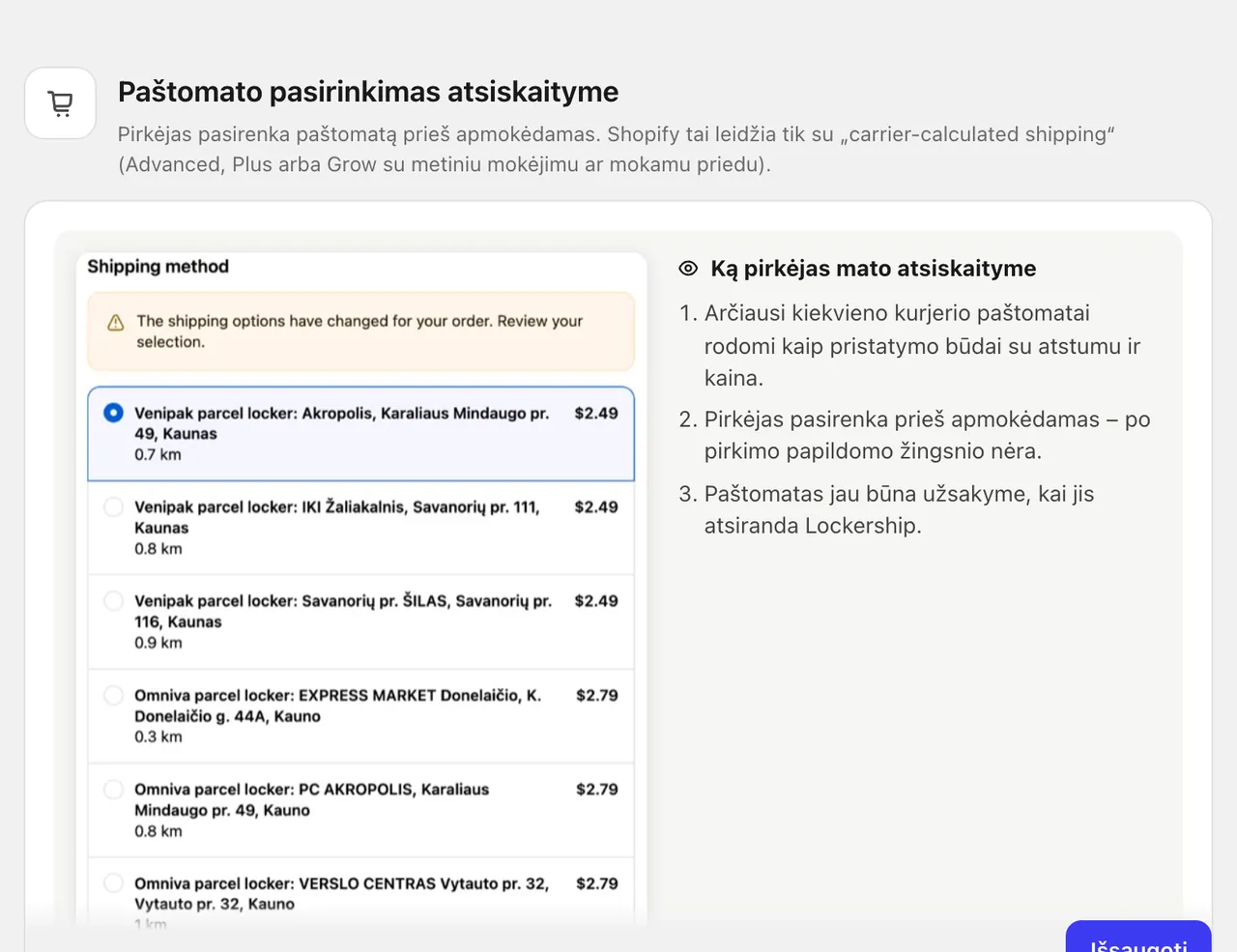The width and height of the screenshot is (1237, 952).
Task: Click the 'Shipping method' title
Action: (158, 267)
